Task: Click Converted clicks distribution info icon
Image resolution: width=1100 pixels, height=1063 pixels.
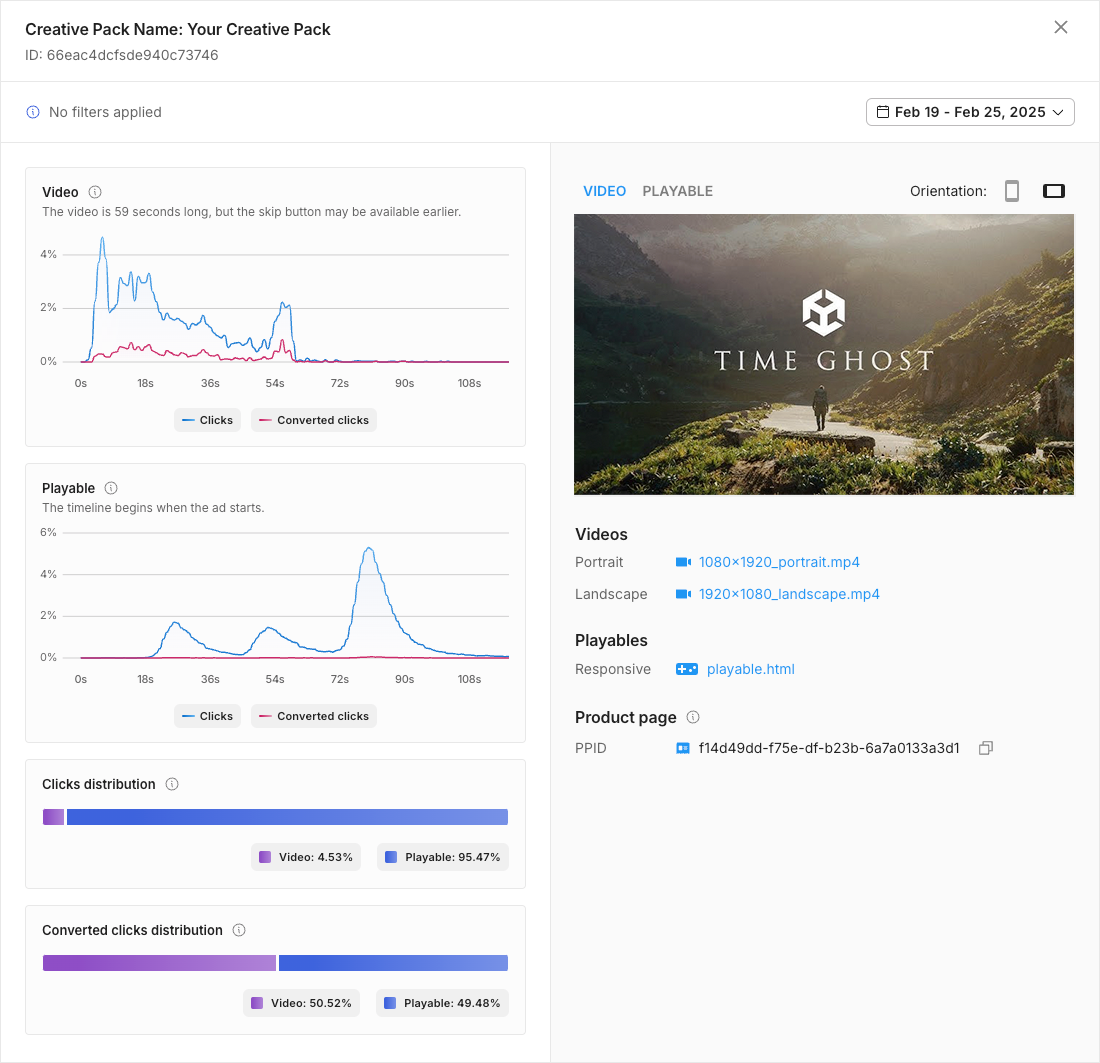Action: [x=239, y=930]
